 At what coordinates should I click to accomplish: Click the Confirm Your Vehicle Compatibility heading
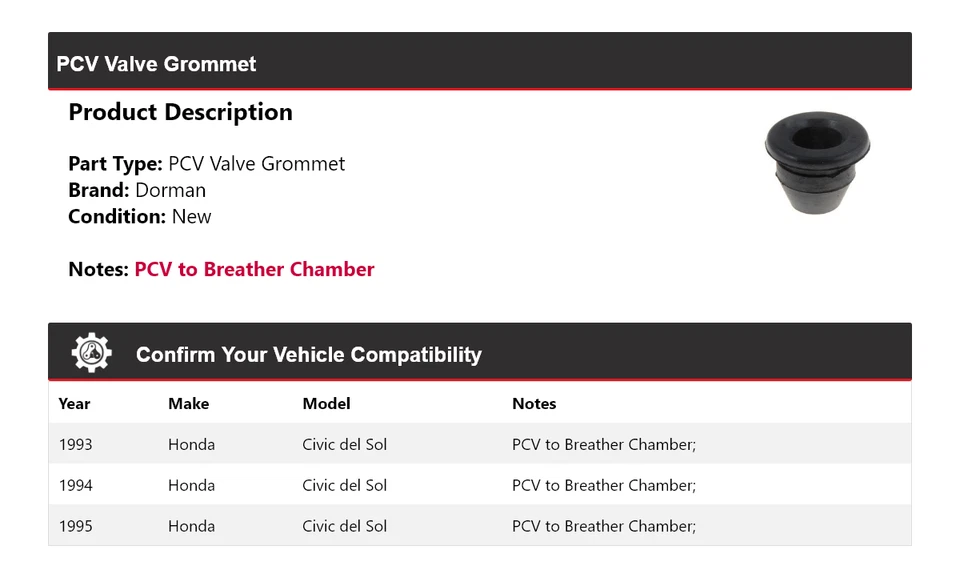pyautogui.click(x=308, y=355)
